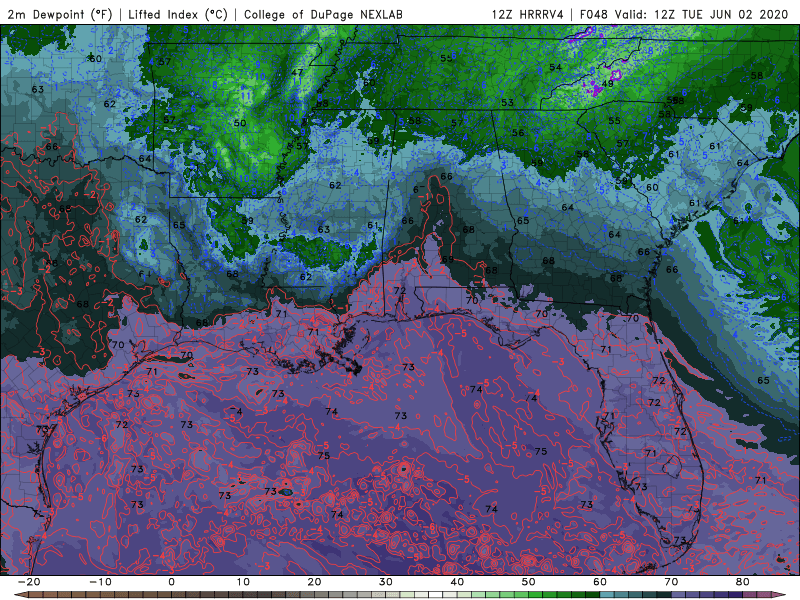Click the 70 label on color scale
Image resolution: width=800 pixels, height=600 pixels.
(x=671, y=582)
